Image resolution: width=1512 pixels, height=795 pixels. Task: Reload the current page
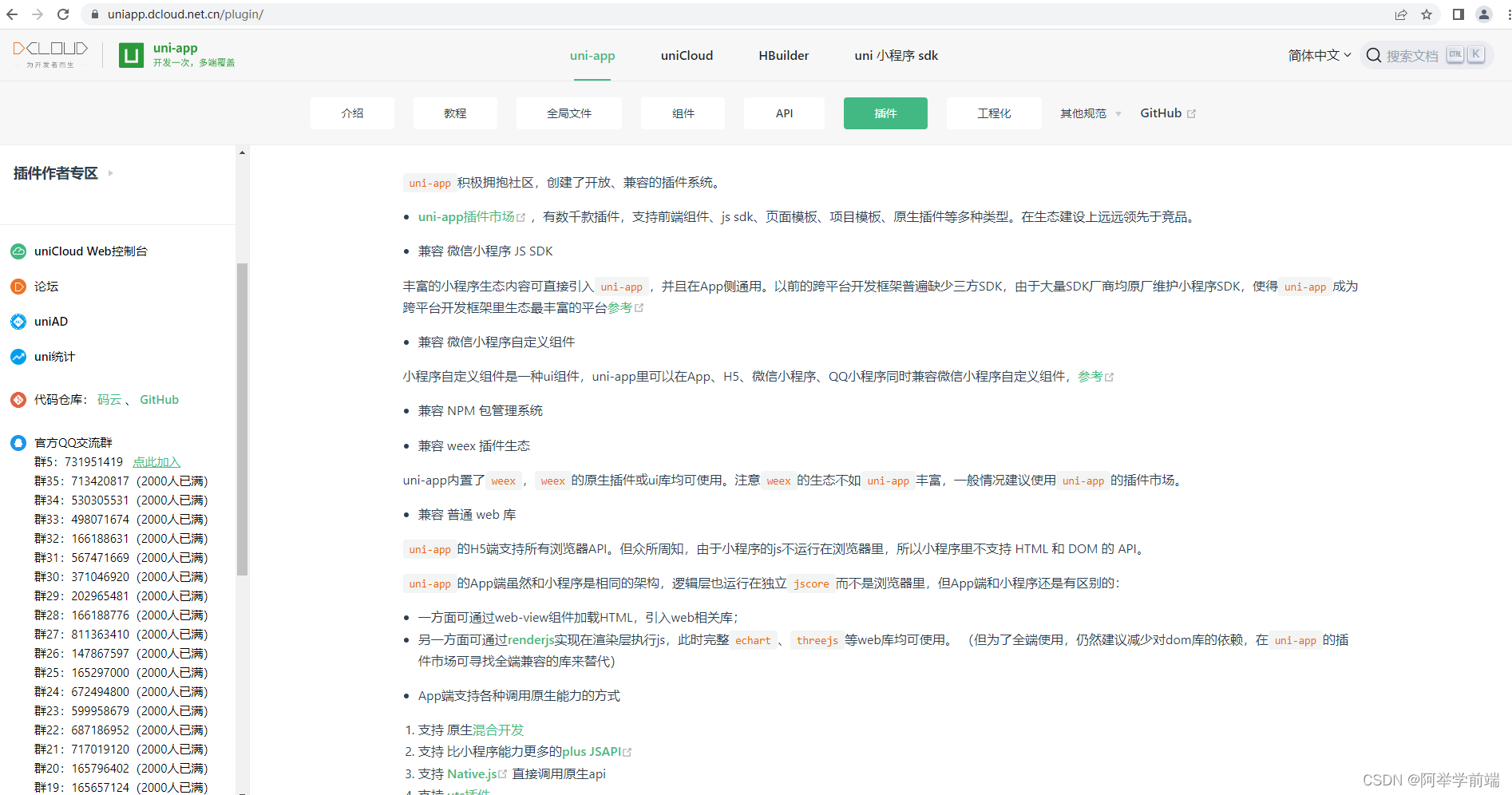[64, 14]
